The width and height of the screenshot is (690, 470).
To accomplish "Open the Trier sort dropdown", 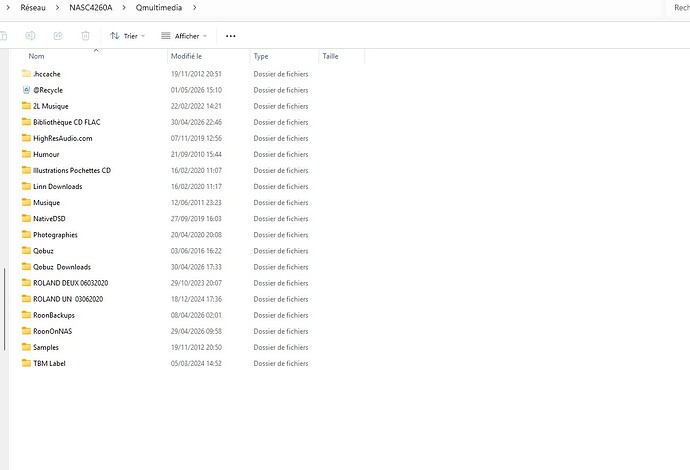I will [x=127, y=36].
